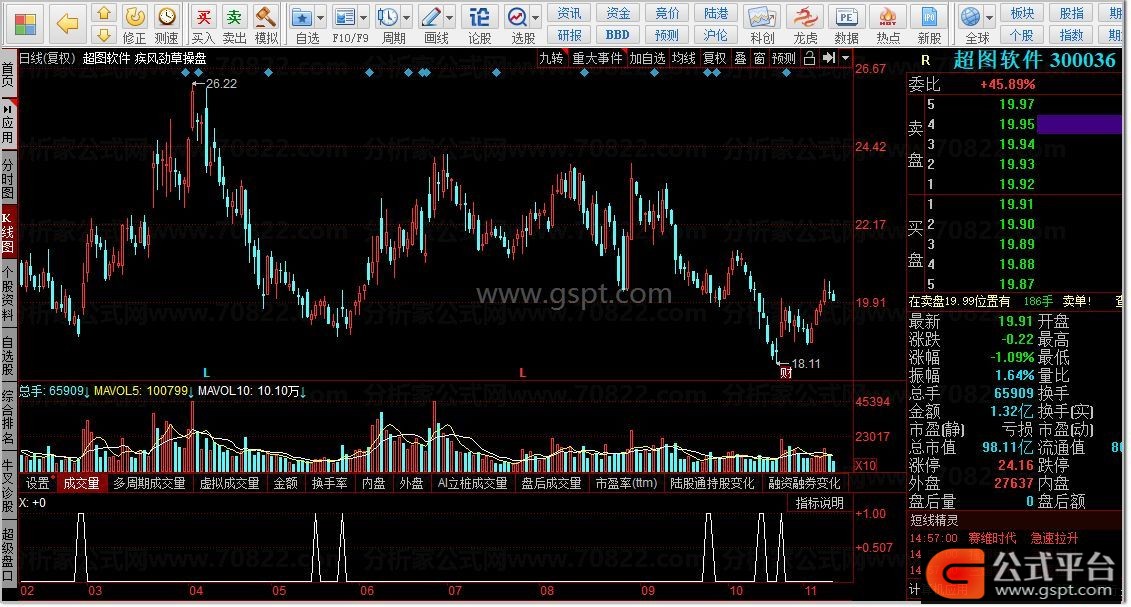
Task: Expand the 选股 dropdown arrow
Action: 535,17
